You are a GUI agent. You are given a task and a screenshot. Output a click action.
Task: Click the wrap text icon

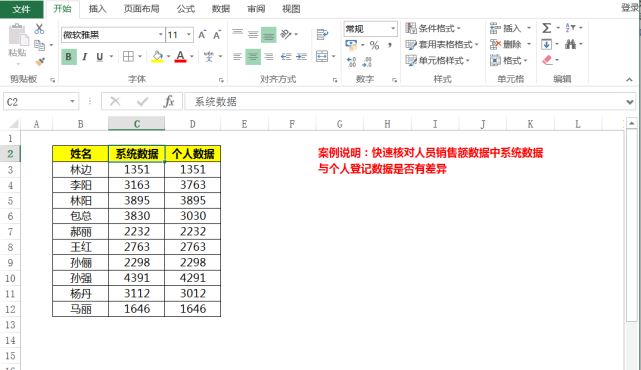322,35
